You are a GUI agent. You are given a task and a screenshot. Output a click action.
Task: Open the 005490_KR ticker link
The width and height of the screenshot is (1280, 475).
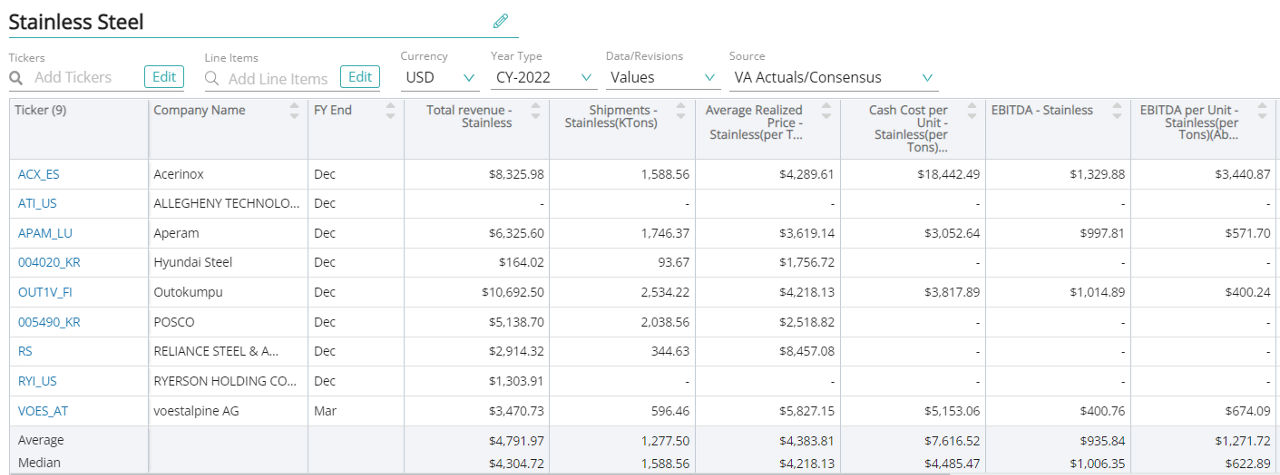pyautogui.click(x=49, y=322)
